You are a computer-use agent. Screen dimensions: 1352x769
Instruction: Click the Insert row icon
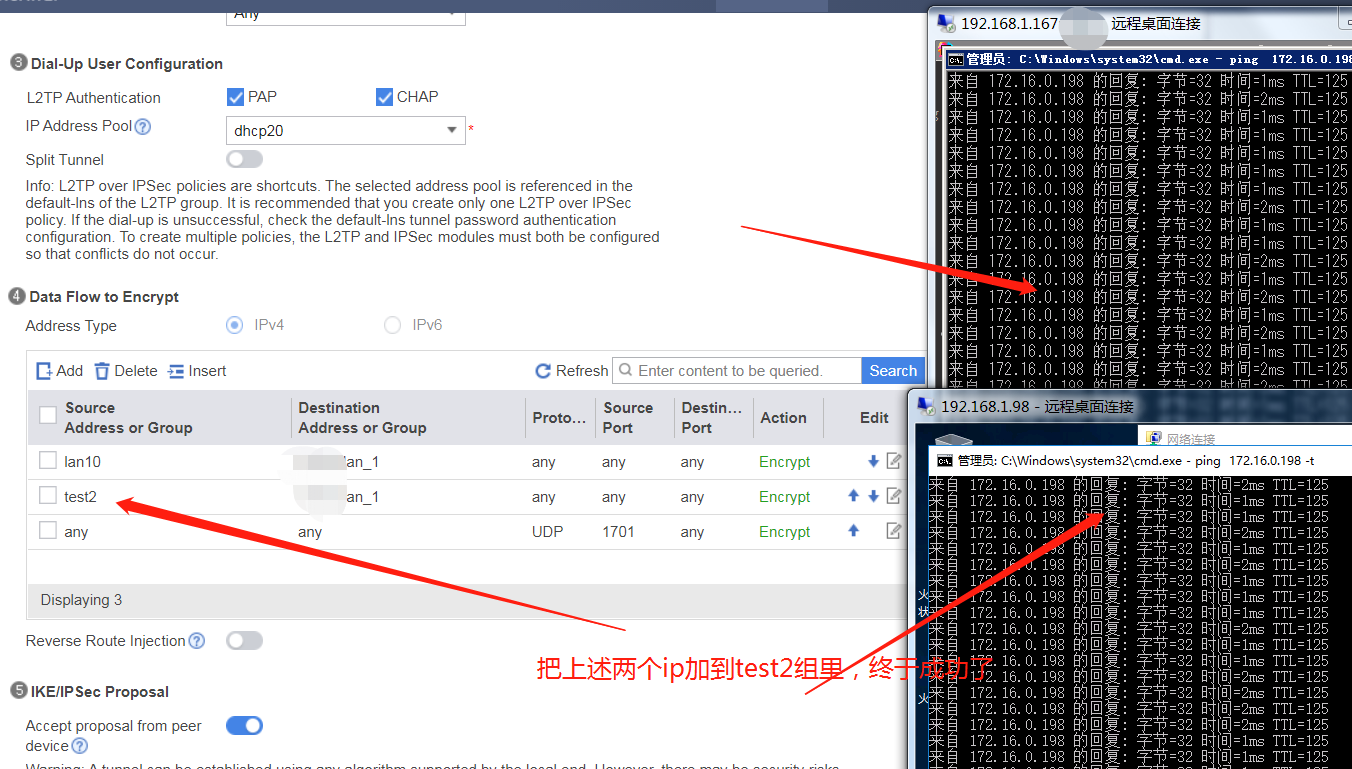176,371
